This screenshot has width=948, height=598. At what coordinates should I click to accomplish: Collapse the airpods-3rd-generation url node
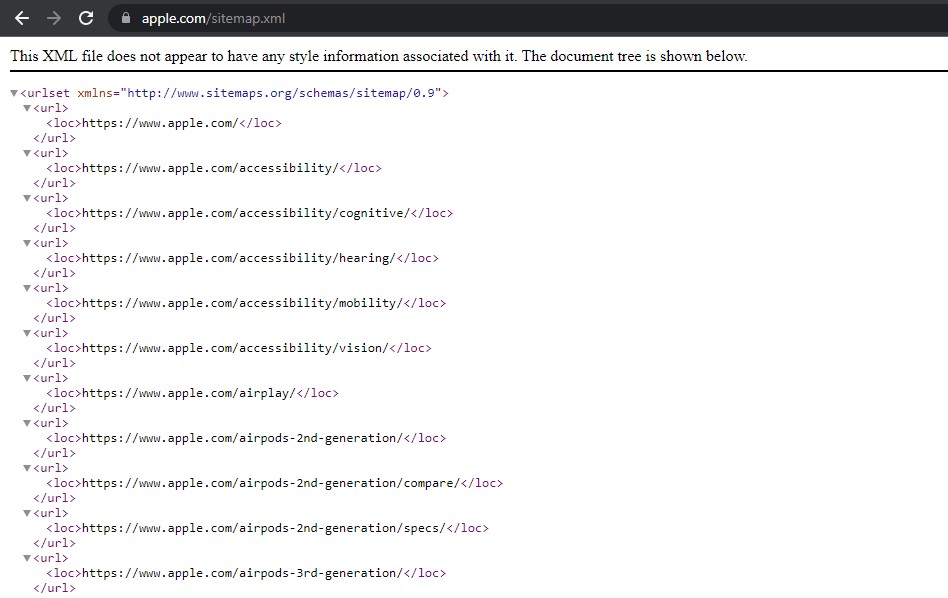(x=27, y=558)
